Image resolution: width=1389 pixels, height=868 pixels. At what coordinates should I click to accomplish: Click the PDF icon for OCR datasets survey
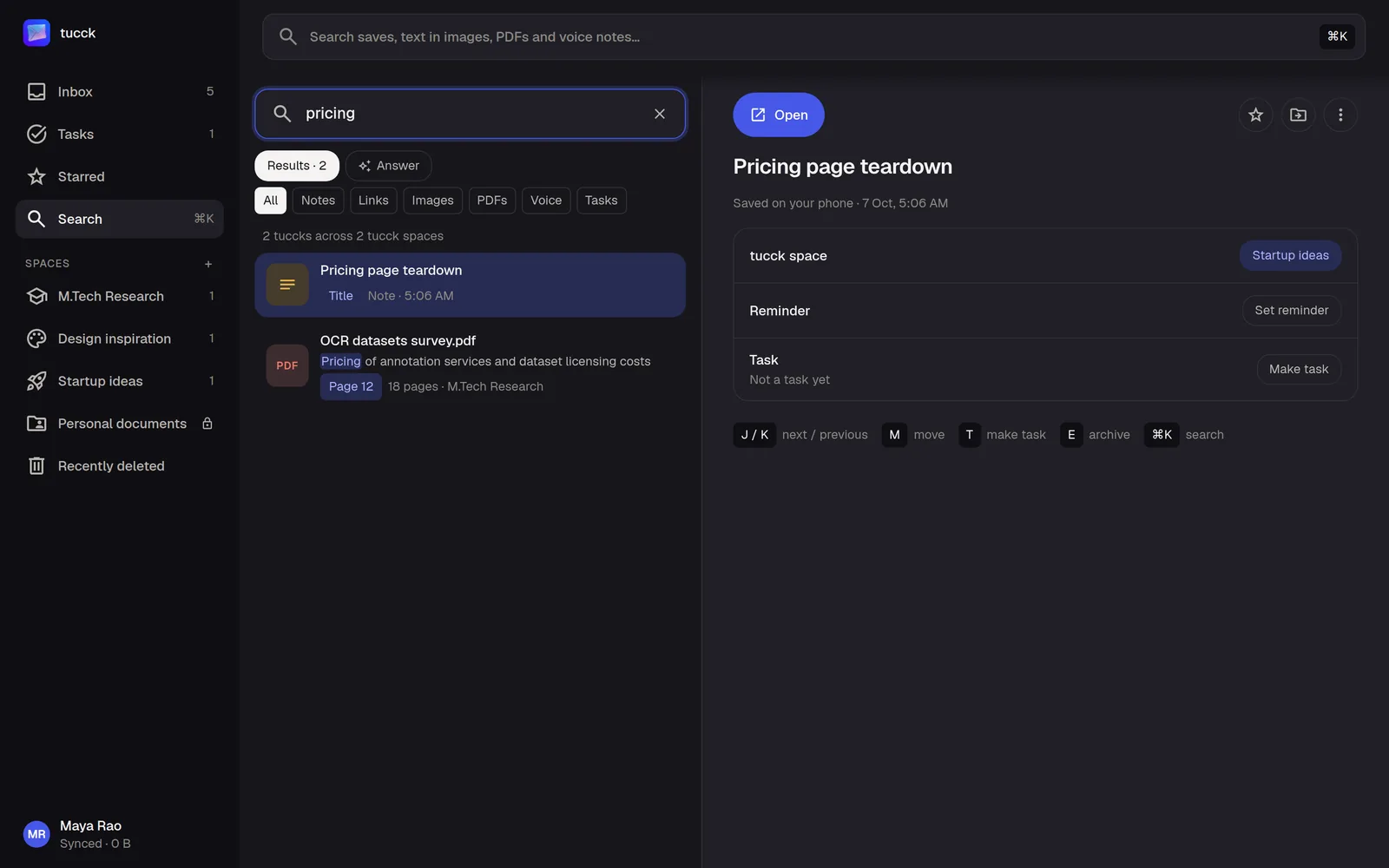287,365
